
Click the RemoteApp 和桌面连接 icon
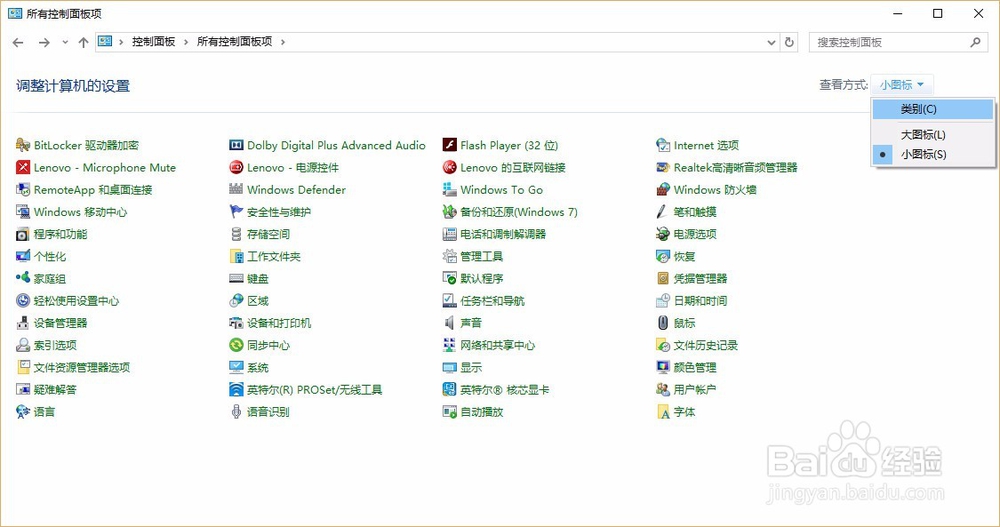23,190
